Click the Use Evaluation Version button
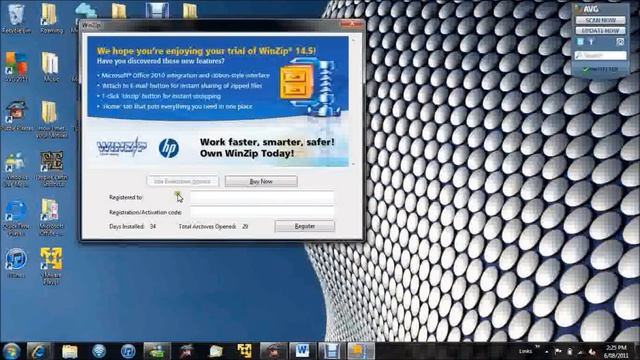Viewport: 640px width, 360px height. click(182, 181)
